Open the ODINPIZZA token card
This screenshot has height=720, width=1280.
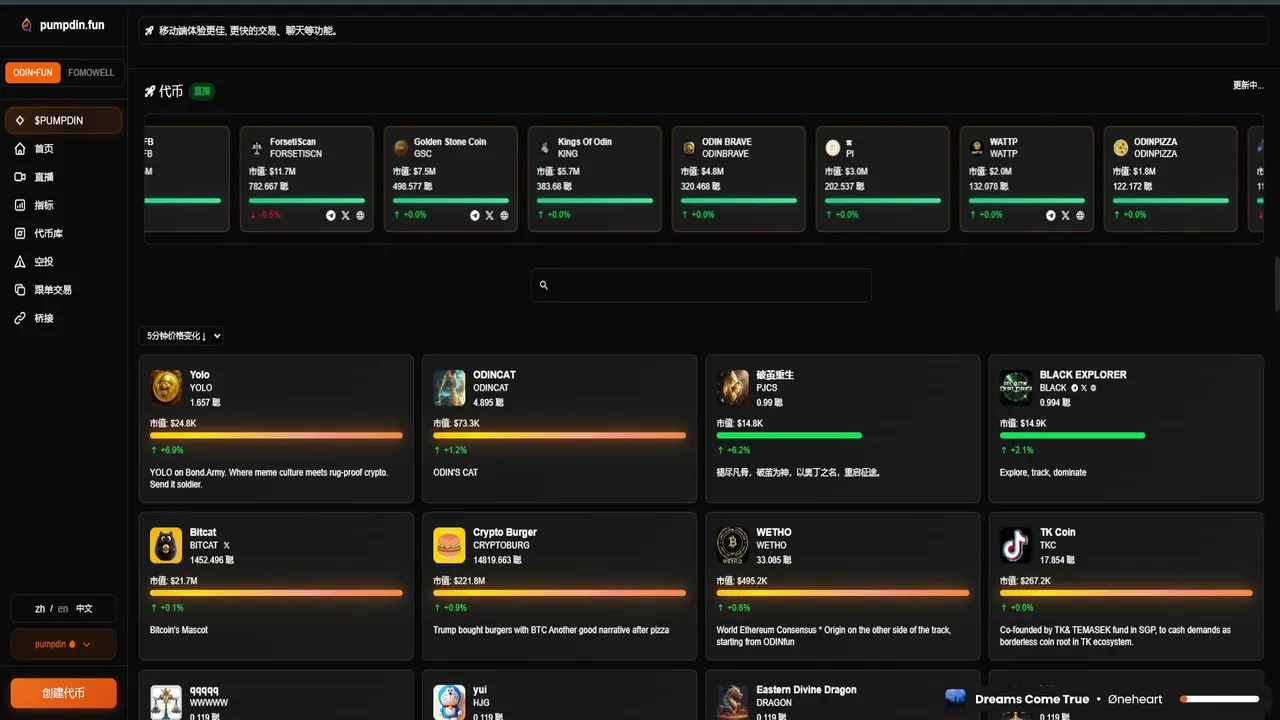point(1170,179)
